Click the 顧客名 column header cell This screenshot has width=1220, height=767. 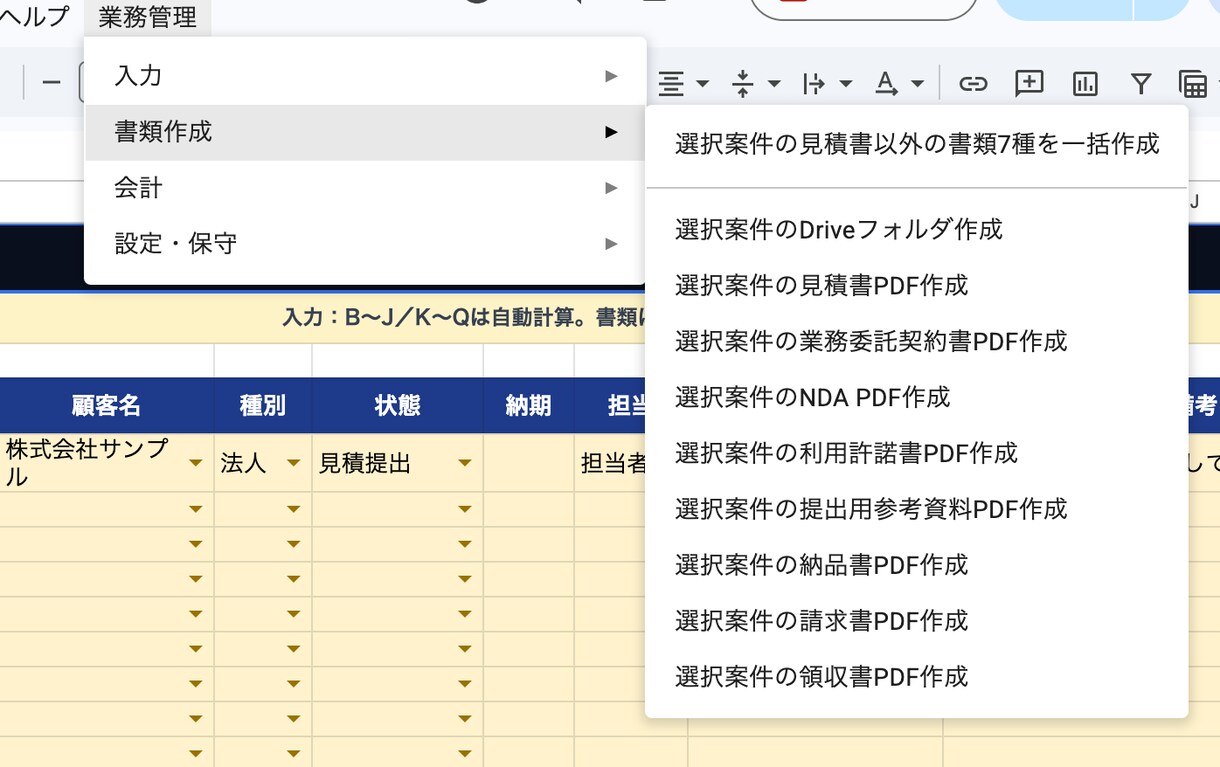pos(106,405)
